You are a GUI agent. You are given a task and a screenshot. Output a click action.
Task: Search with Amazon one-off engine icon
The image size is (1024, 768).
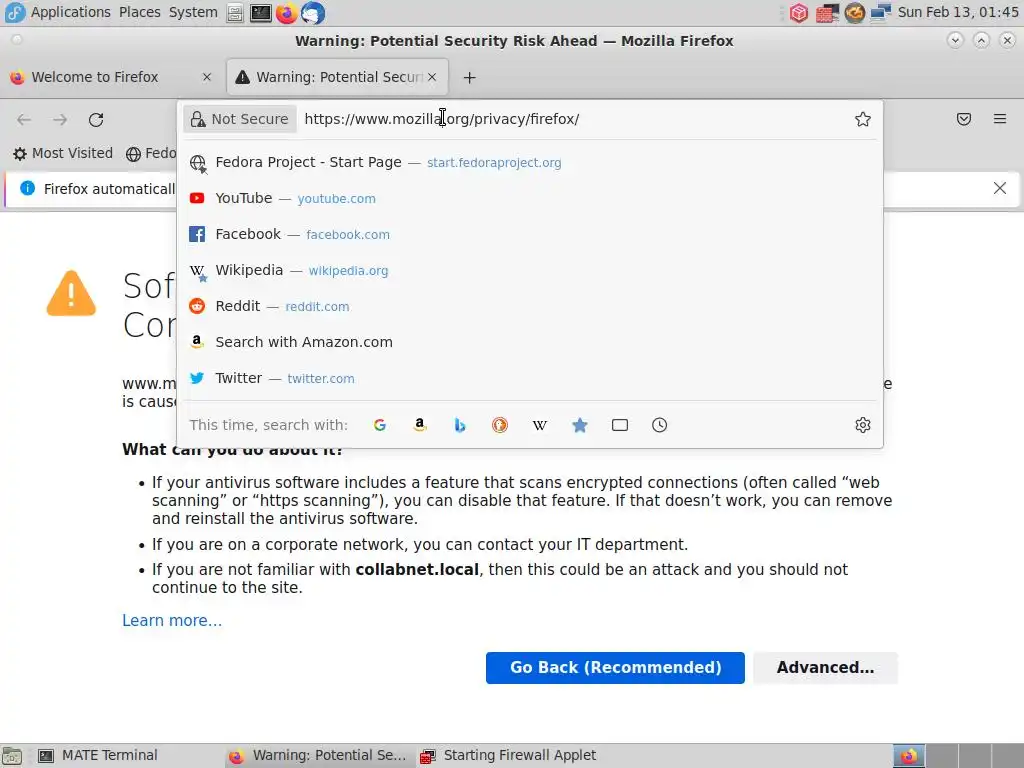pos(420,425)
